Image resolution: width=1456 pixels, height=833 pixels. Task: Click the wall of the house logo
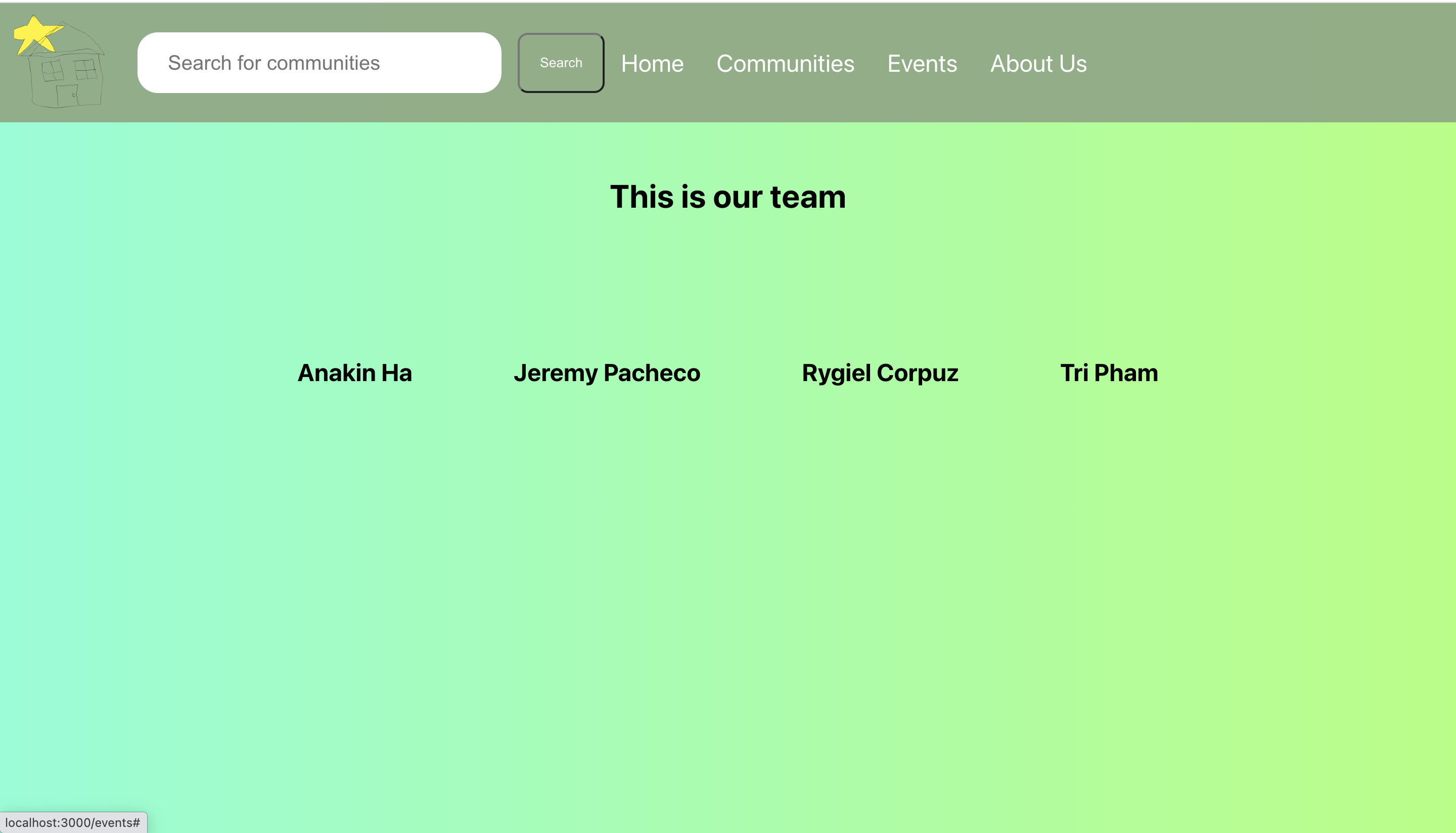(x=90, y=91)
